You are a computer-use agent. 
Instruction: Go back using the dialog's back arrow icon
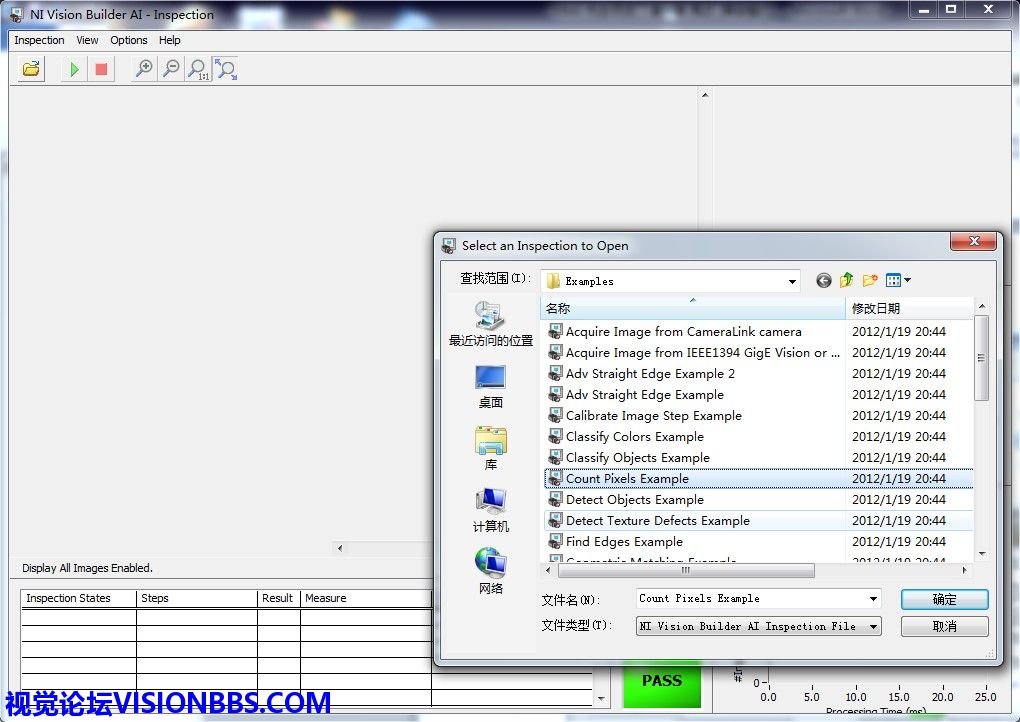824,280
